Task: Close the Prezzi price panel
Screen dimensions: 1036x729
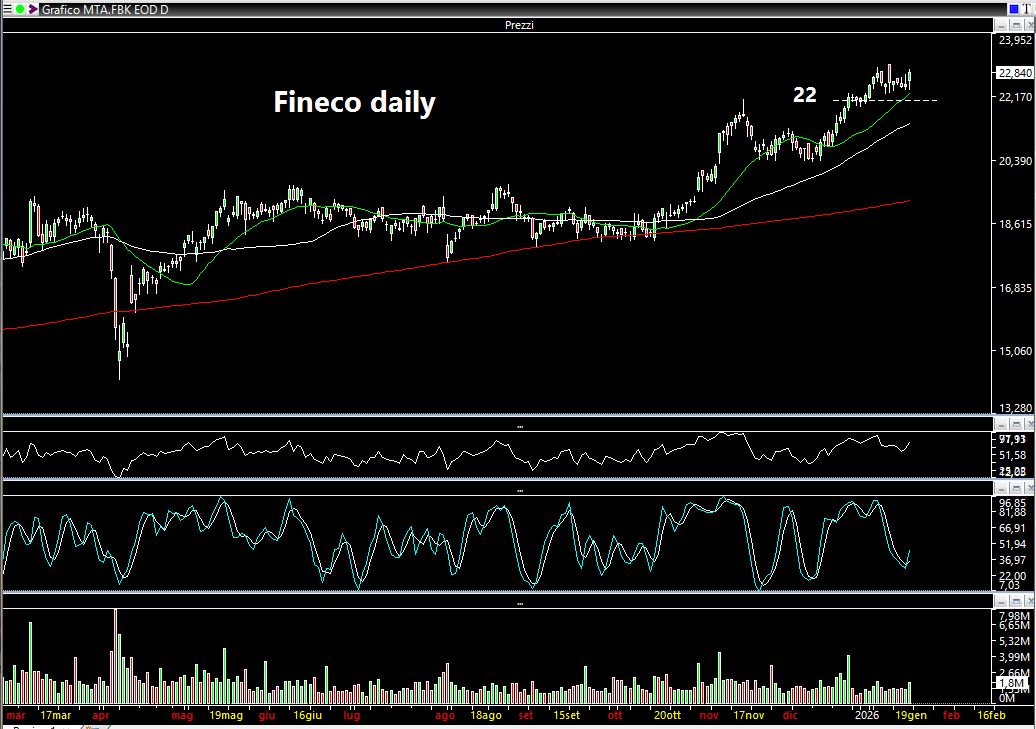Action: [1029, 25]
